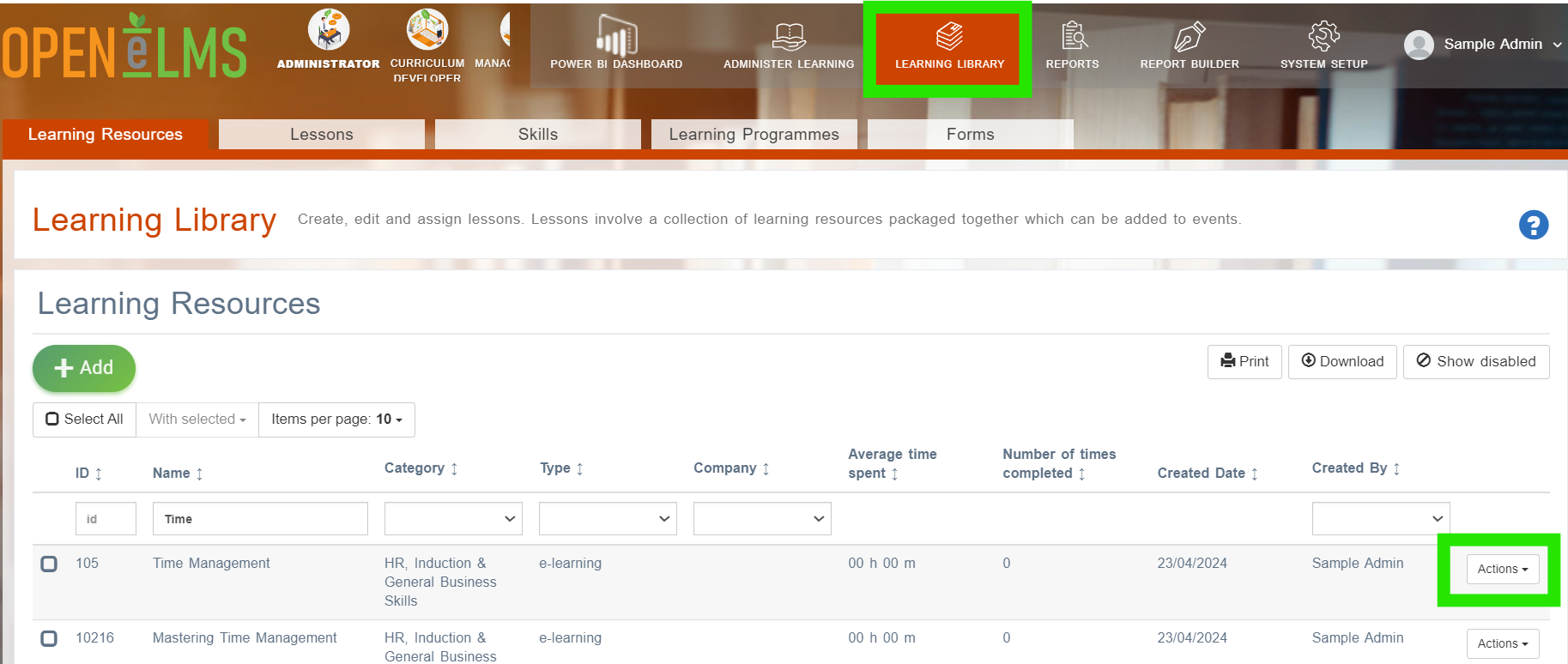Switch to the Skills tab
Viewport: 1568px width, 664px height.
[x=538, y=135]
